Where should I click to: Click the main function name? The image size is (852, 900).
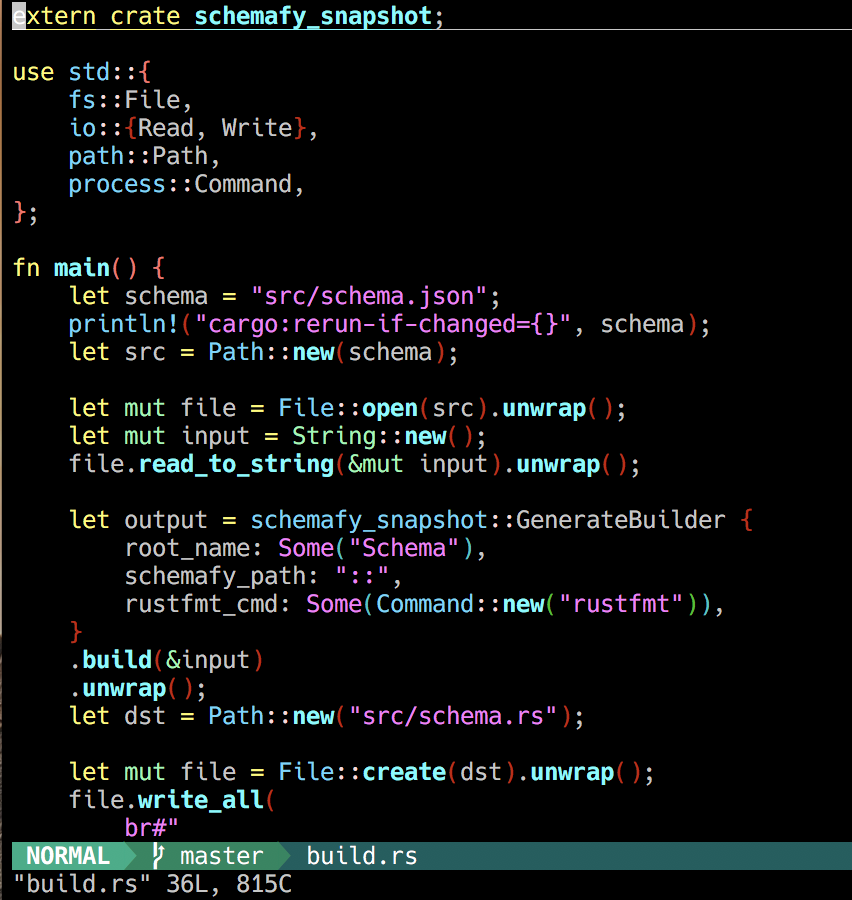[x=82, y=268]
